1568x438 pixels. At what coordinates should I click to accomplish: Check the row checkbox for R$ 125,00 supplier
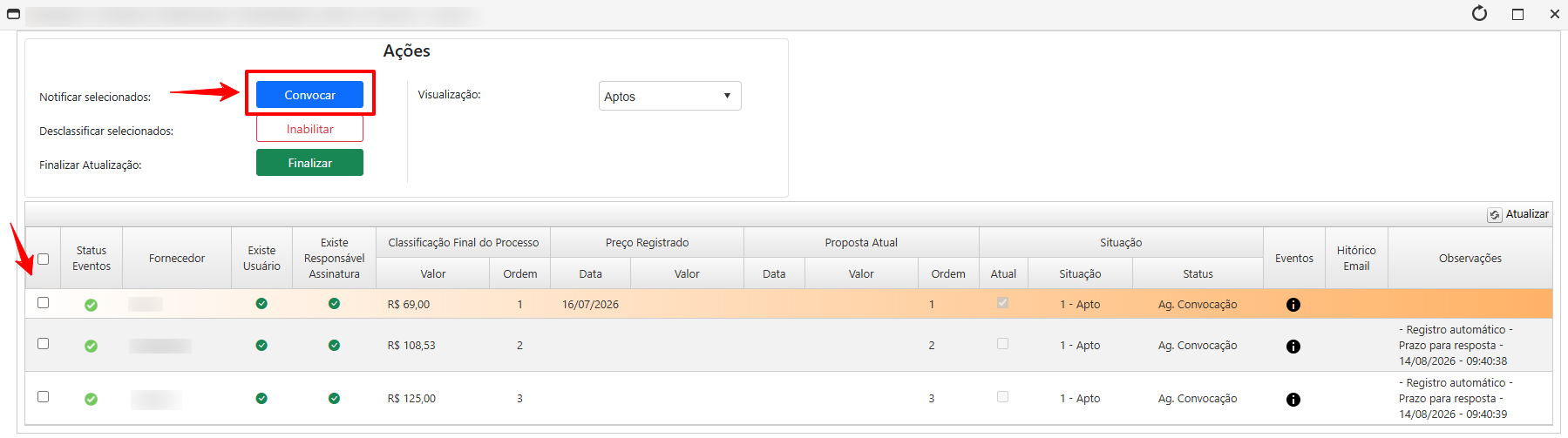click(x=43, y=397)
